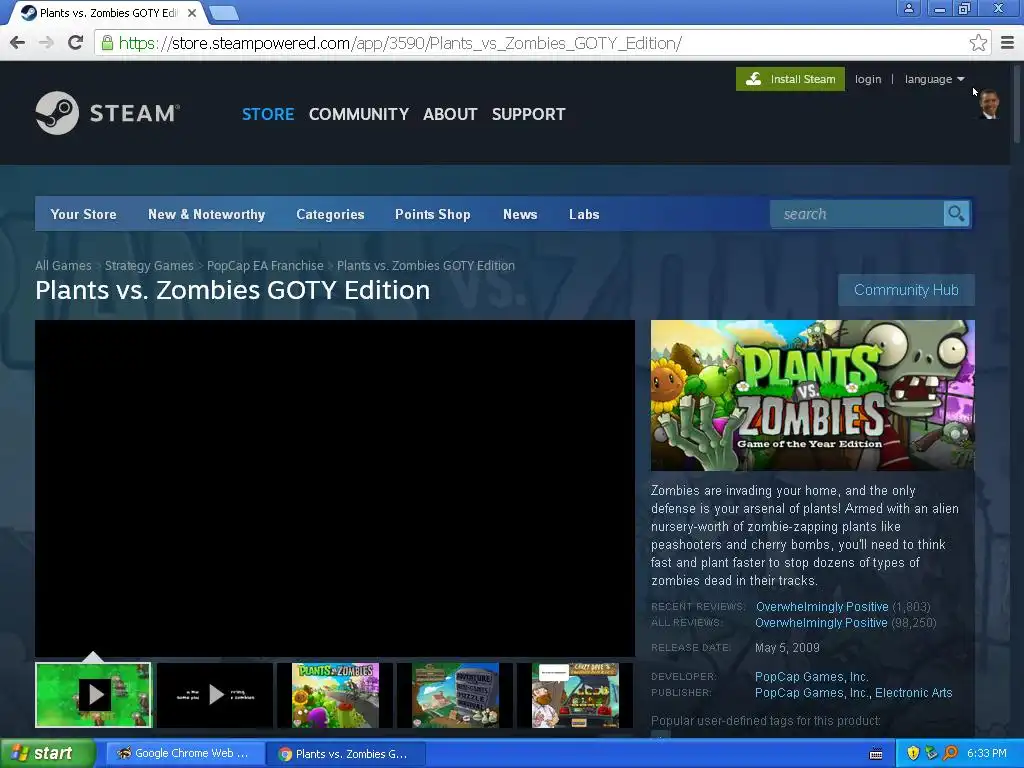Click the keyboard icon in taskbar
The image size is (1024, 768).
click(876, 754)
